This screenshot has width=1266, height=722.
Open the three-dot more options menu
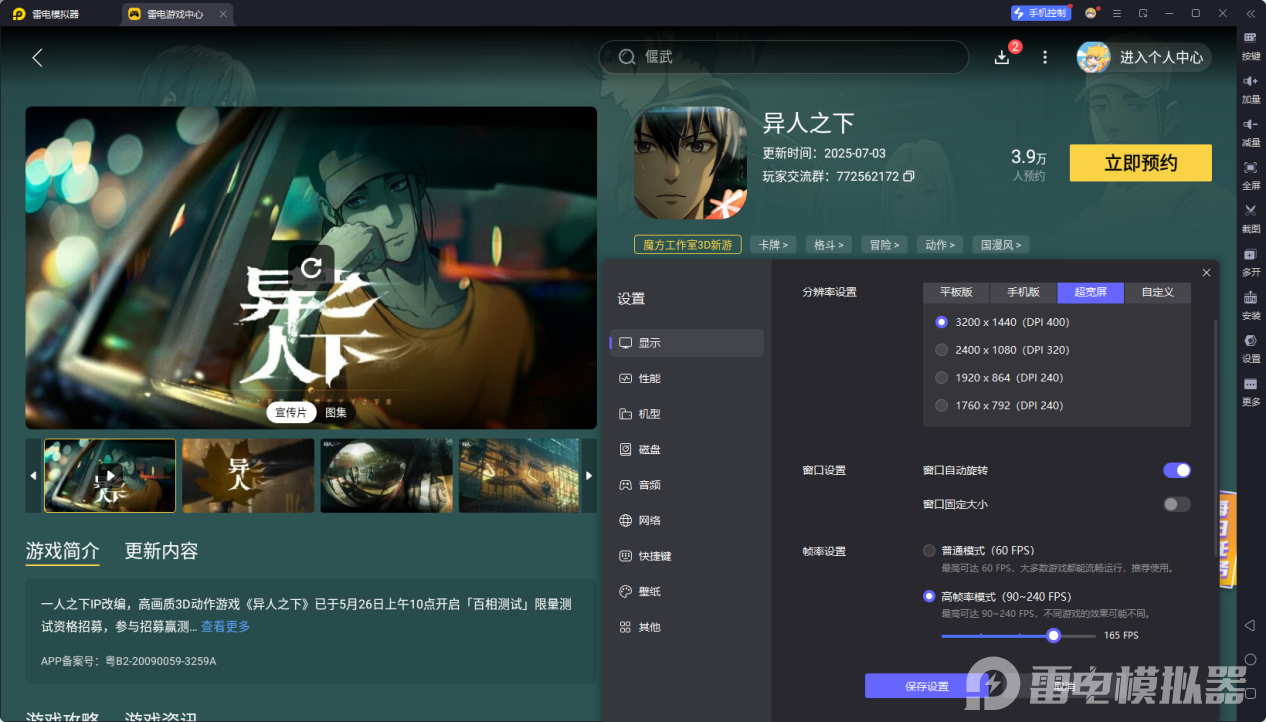click(1045, 57)
